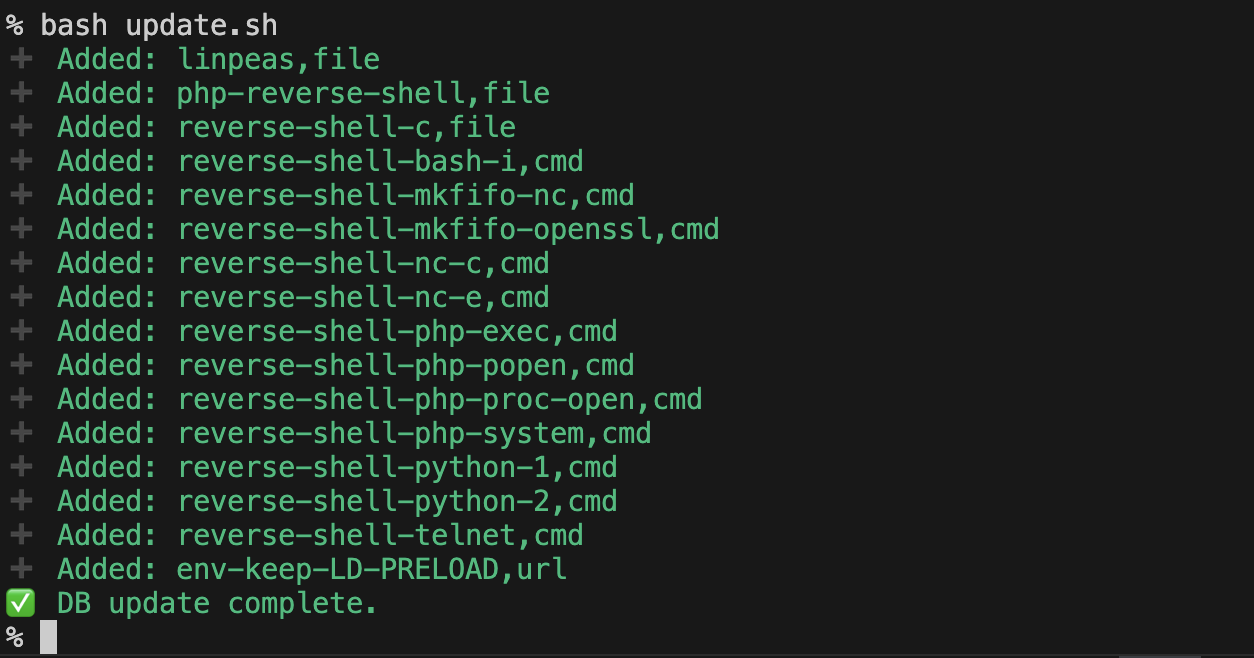
Task: Click the plus icon beside reverse-shell-bash-i,cmd
Action: pos(21,162)
